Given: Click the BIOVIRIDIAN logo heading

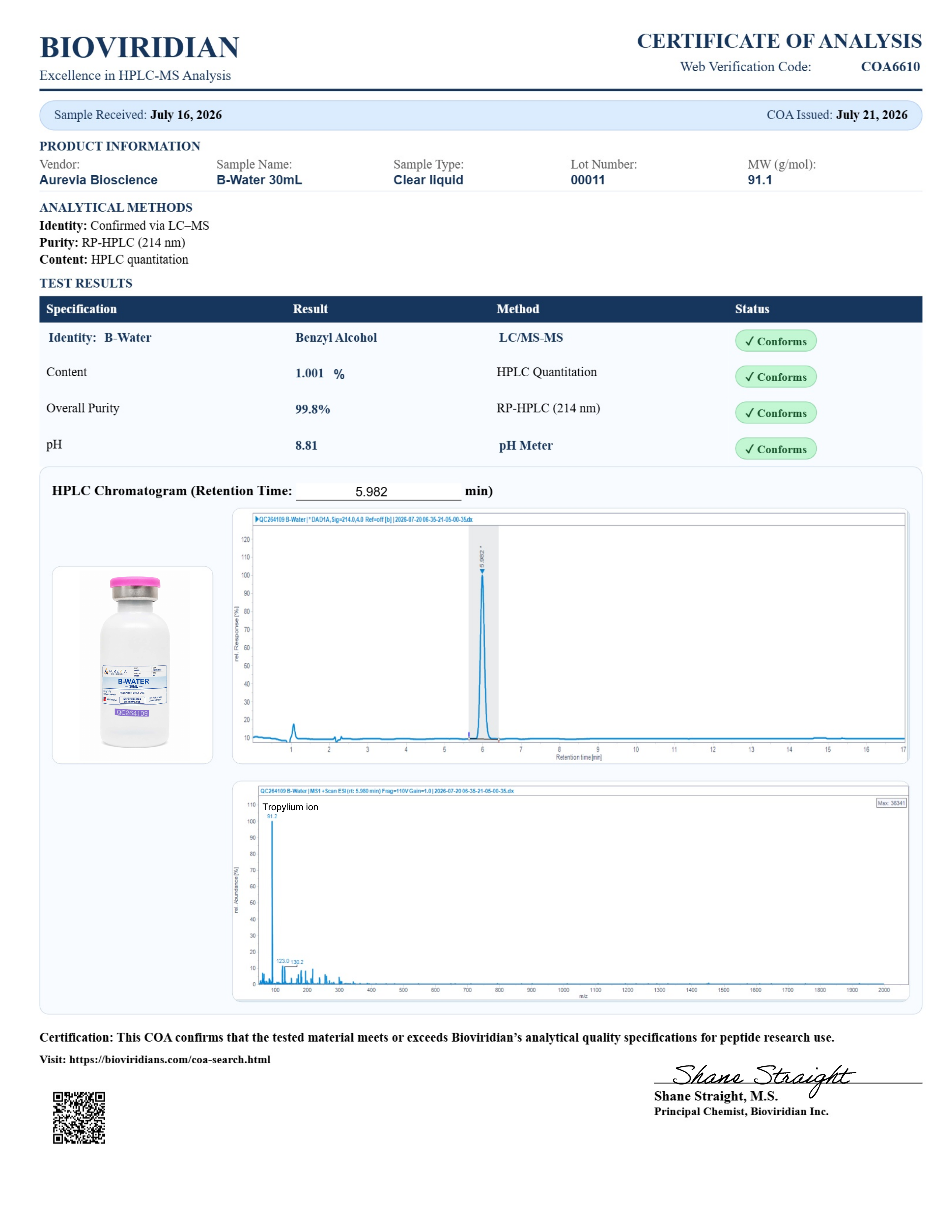Looking at the screenshot, I should tap(139, 47).
